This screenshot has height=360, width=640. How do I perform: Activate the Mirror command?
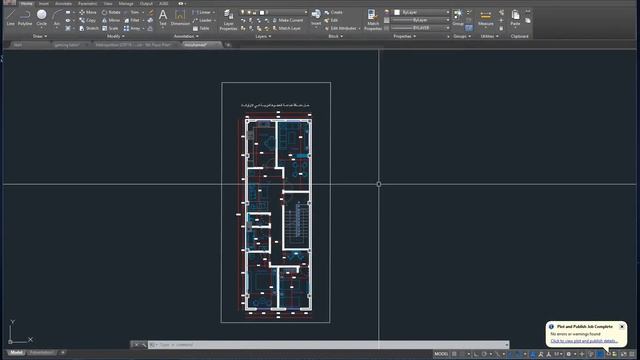click(x=111, y=20)
